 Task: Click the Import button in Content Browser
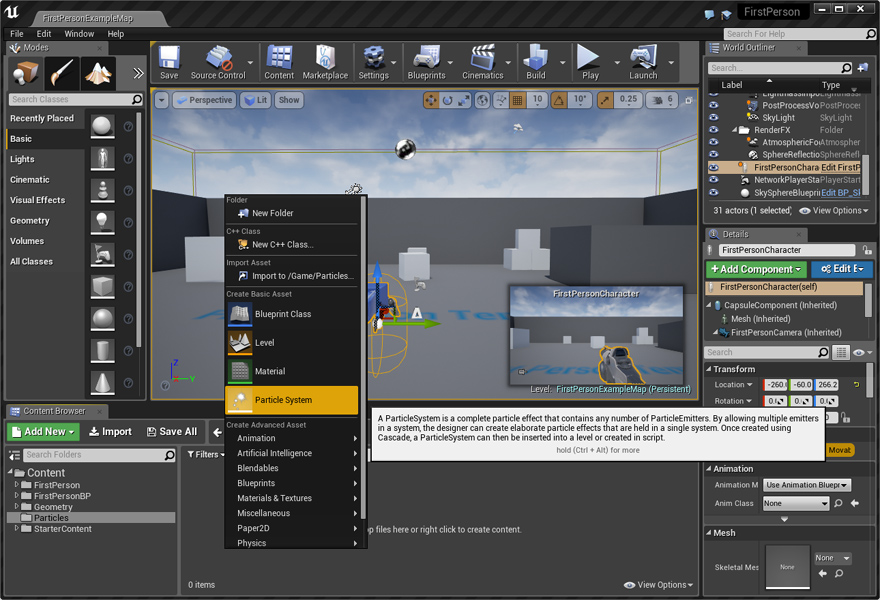tap(111, 432)
